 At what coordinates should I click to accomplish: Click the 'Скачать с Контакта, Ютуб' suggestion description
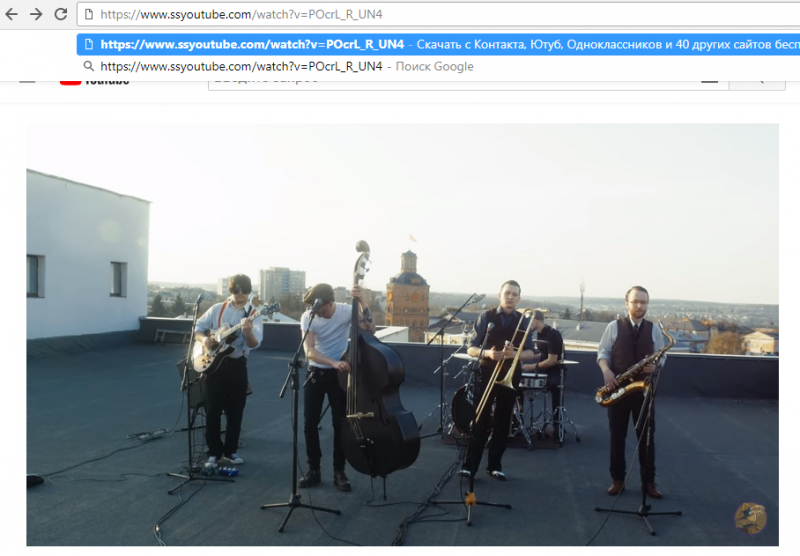600,45
